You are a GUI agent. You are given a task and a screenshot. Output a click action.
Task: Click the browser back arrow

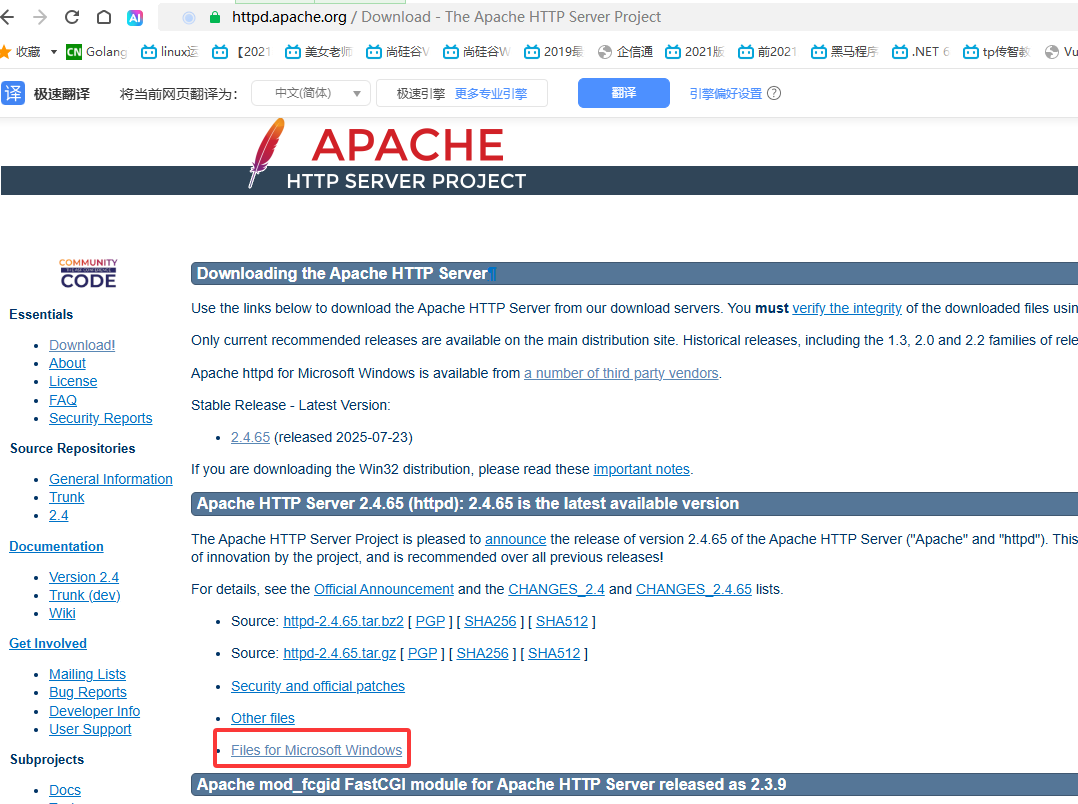[7, 17]
